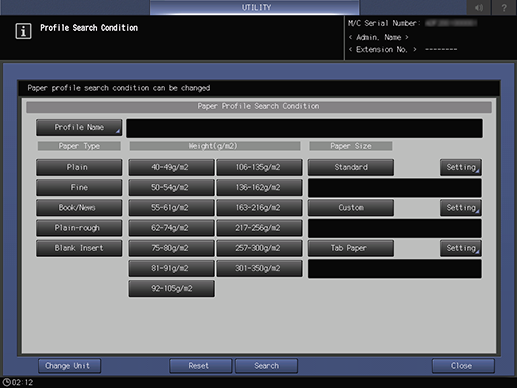Screen dimensions: 517x388
Task: Select weight 40-49g/m2
Action: pos(171,167)
